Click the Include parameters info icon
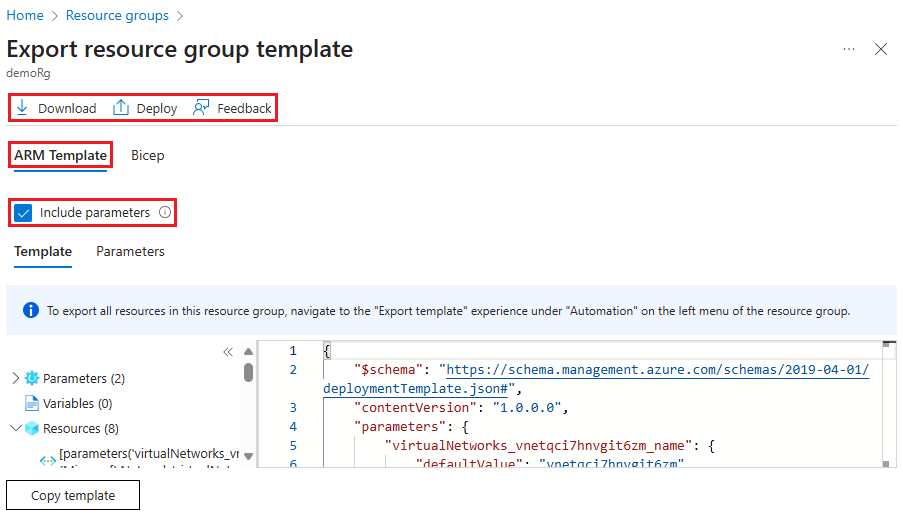Viewport: 903px width, 517px height. click(165, 213)
